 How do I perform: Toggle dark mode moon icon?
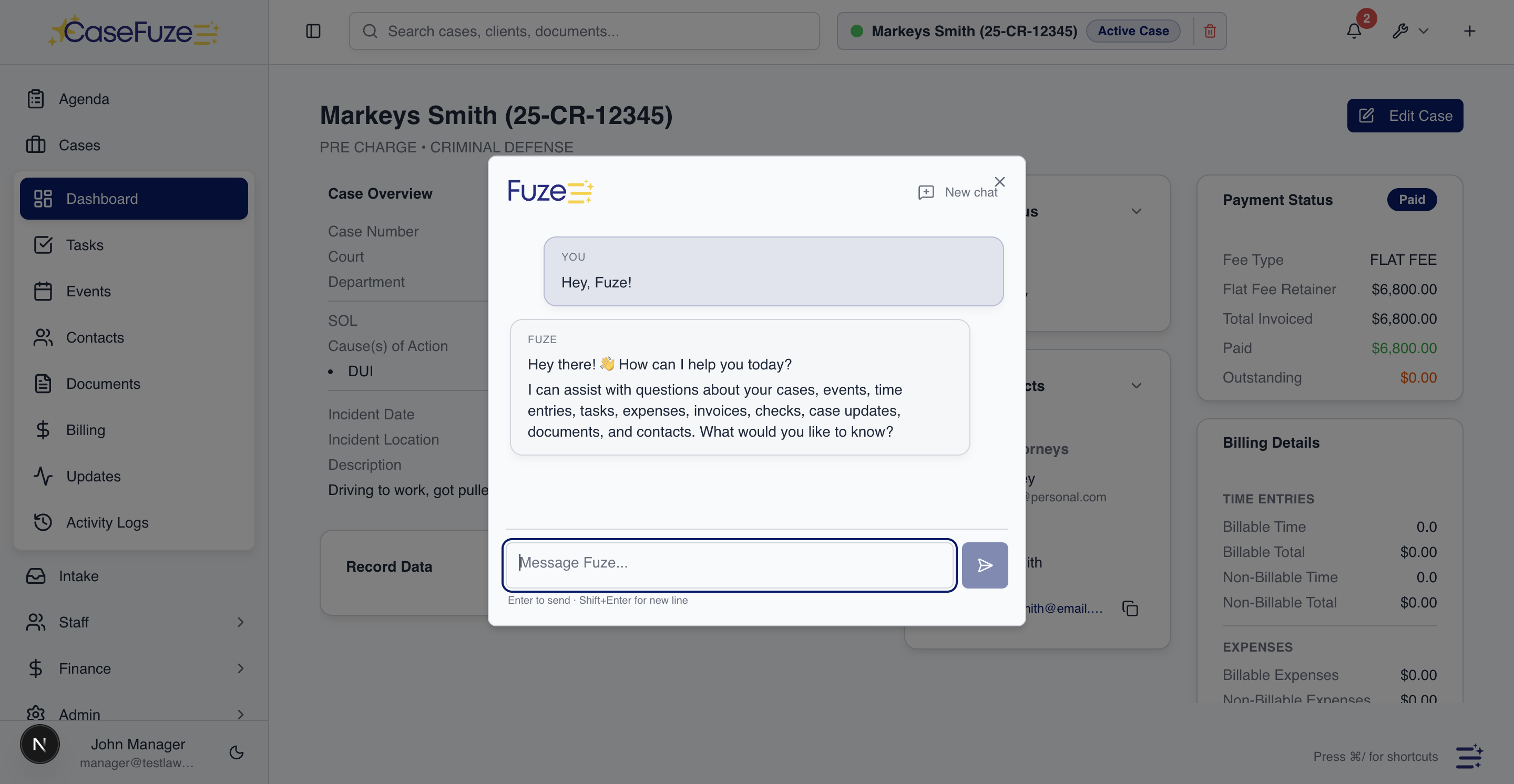pos(236,752)
